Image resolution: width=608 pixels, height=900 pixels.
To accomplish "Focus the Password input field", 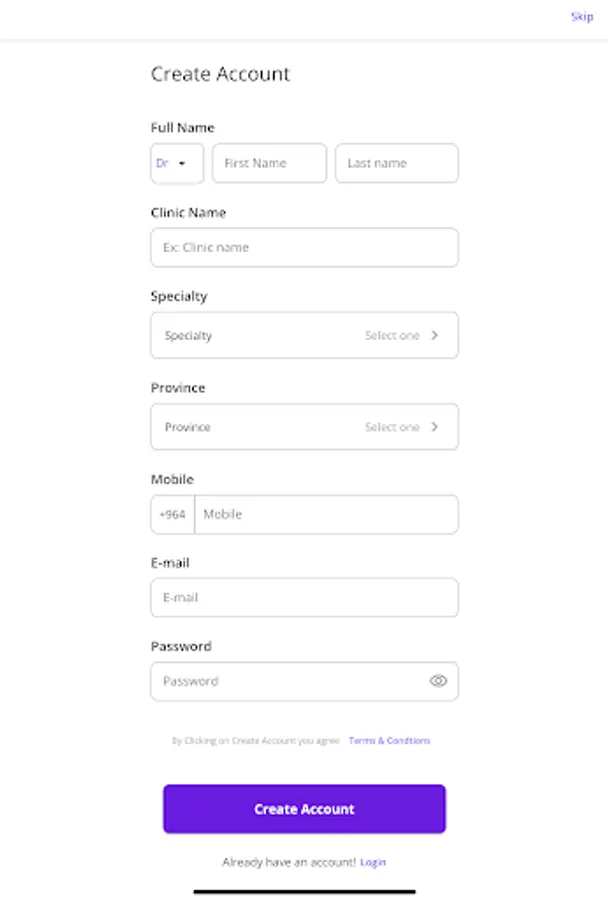I will (290, 681).
